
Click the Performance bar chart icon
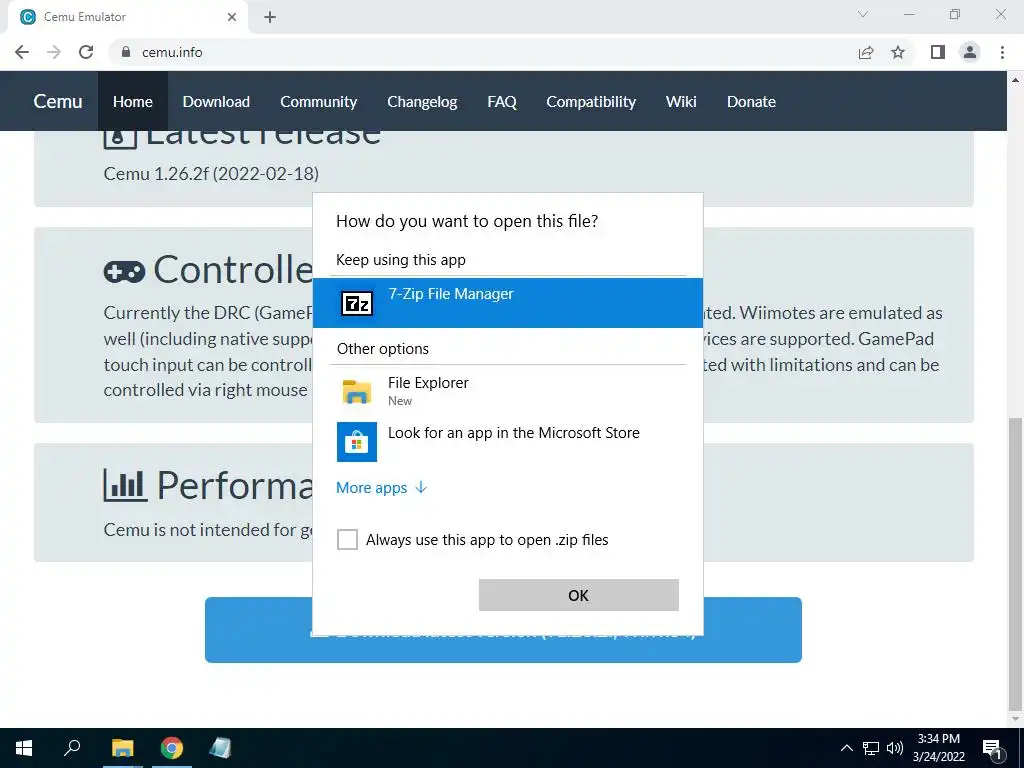(x=125, y=485)
